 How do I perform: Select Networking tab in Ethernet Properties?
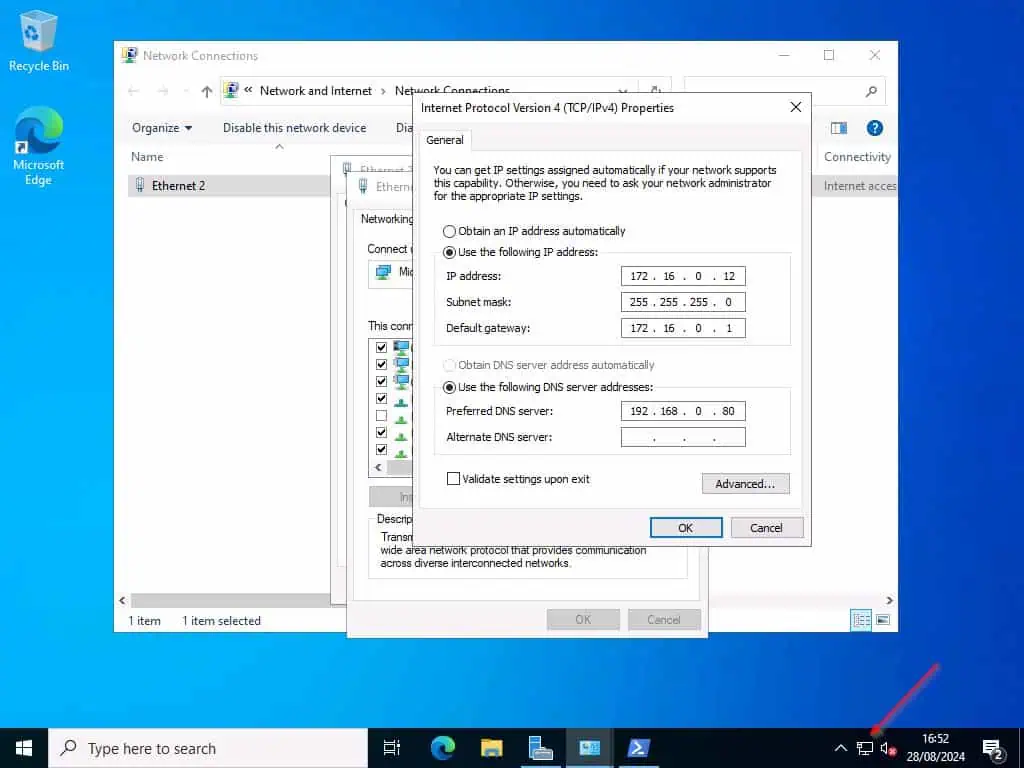[387, 219]
